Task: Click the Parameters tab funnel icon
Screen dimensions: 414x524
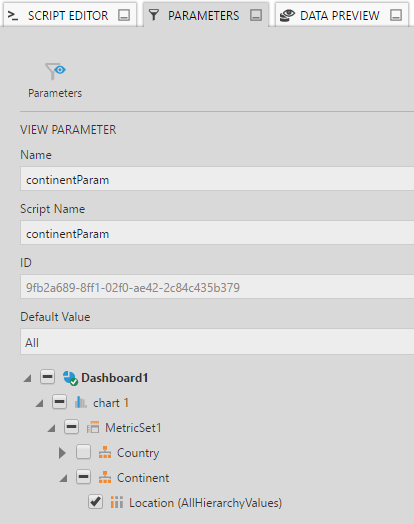Action: pos(154,15)
